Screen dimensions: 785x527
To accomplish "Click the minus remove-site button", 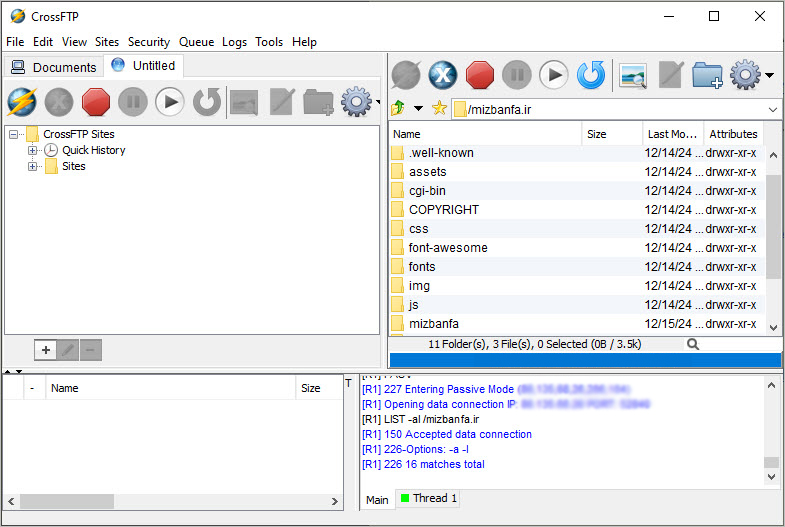I will click(x=91, y=350).
